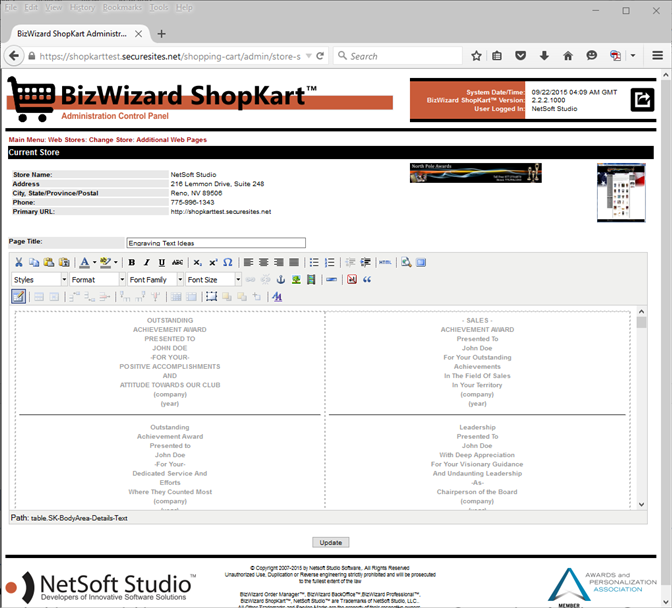672x608 pixels.
Task: Click the Insert Layer dashed-square icon
Action: [x=211, y=297]
